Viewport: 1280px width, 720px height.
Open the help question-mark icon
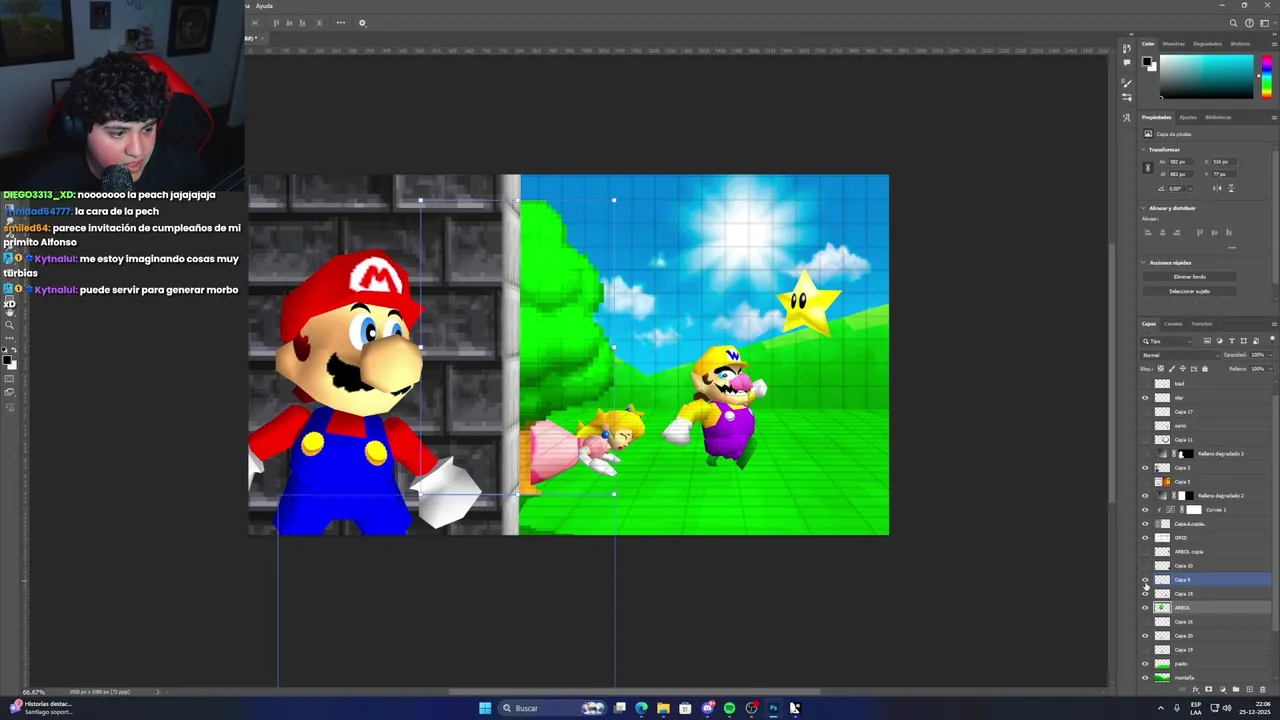click(x=1249, y=23)
